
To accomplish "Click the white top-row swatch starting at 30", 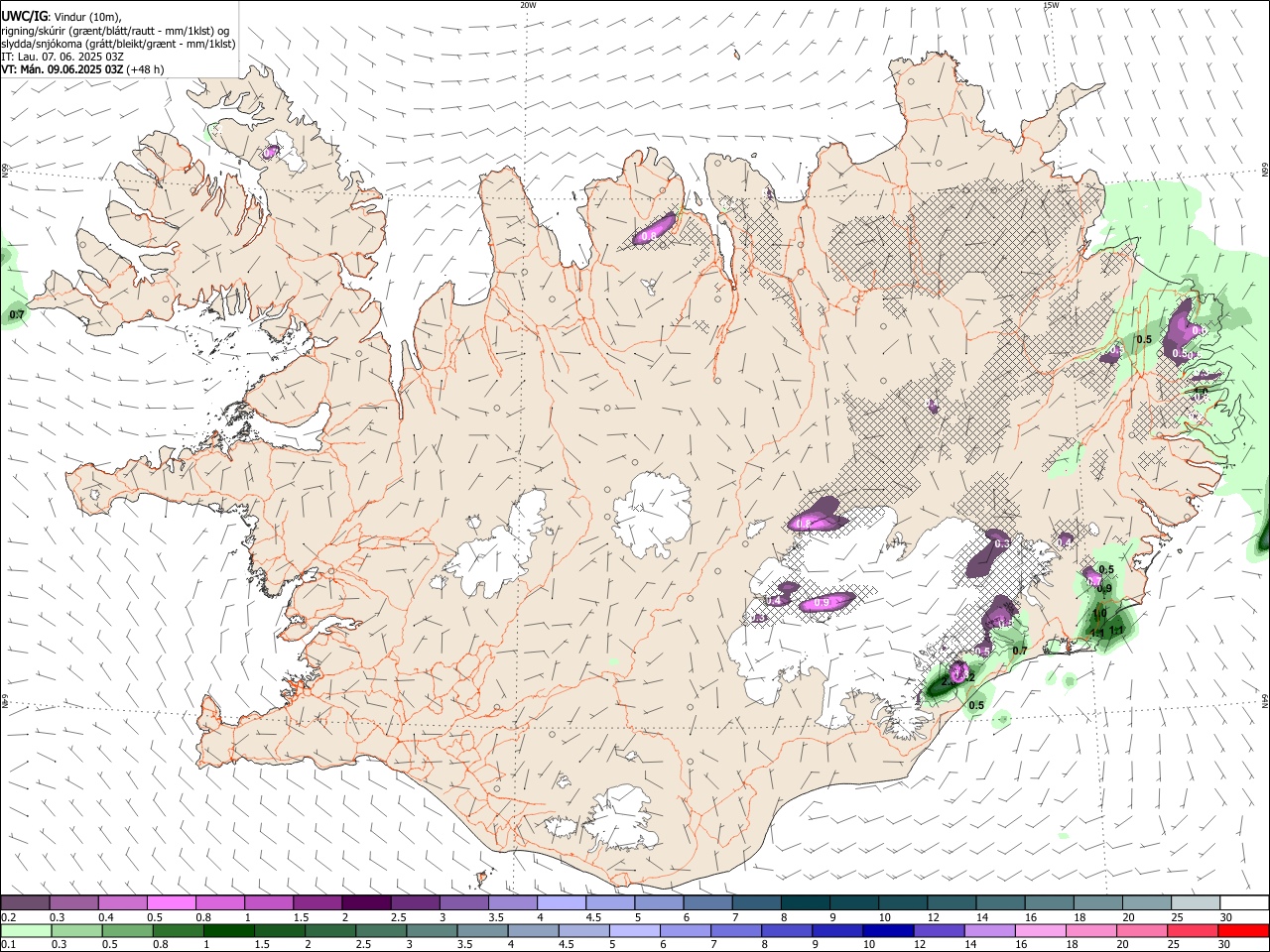I will [1244, 903].
